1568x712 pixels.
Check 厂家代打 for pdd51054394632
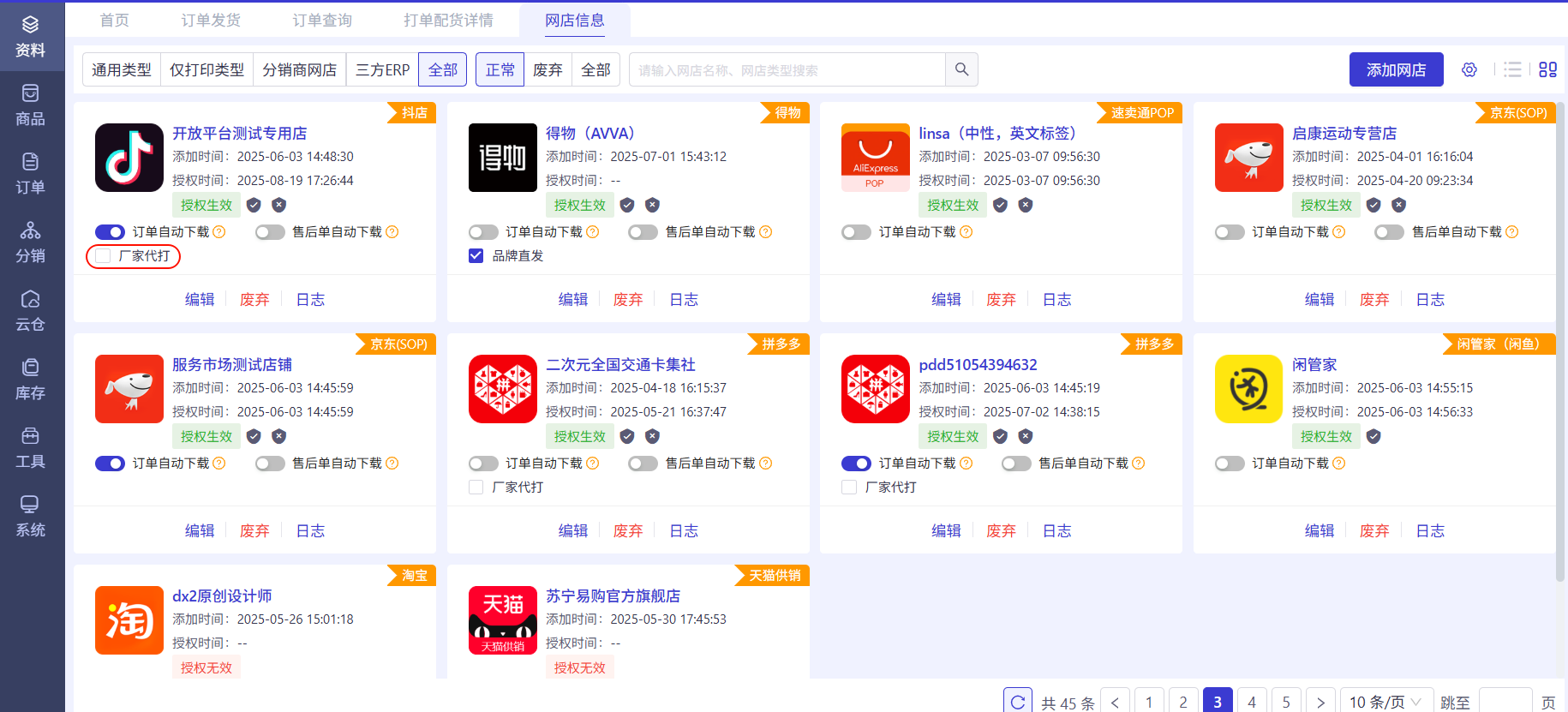849,488
